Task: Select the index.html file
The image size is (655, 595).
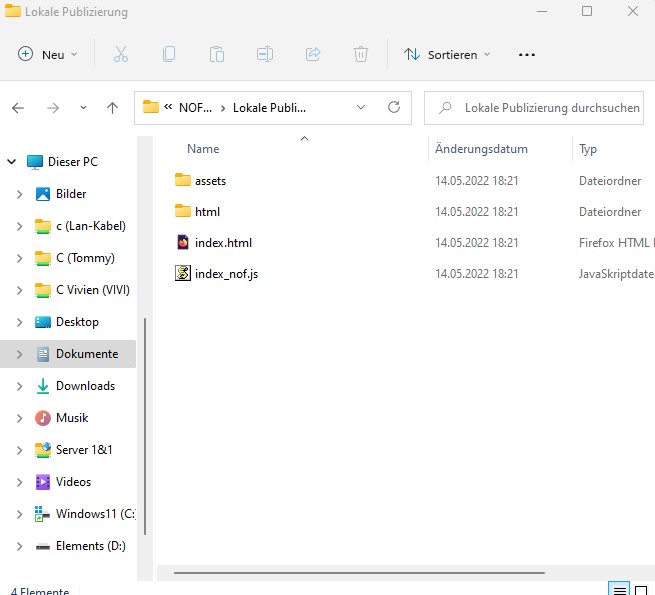Action: pos(223,243)
